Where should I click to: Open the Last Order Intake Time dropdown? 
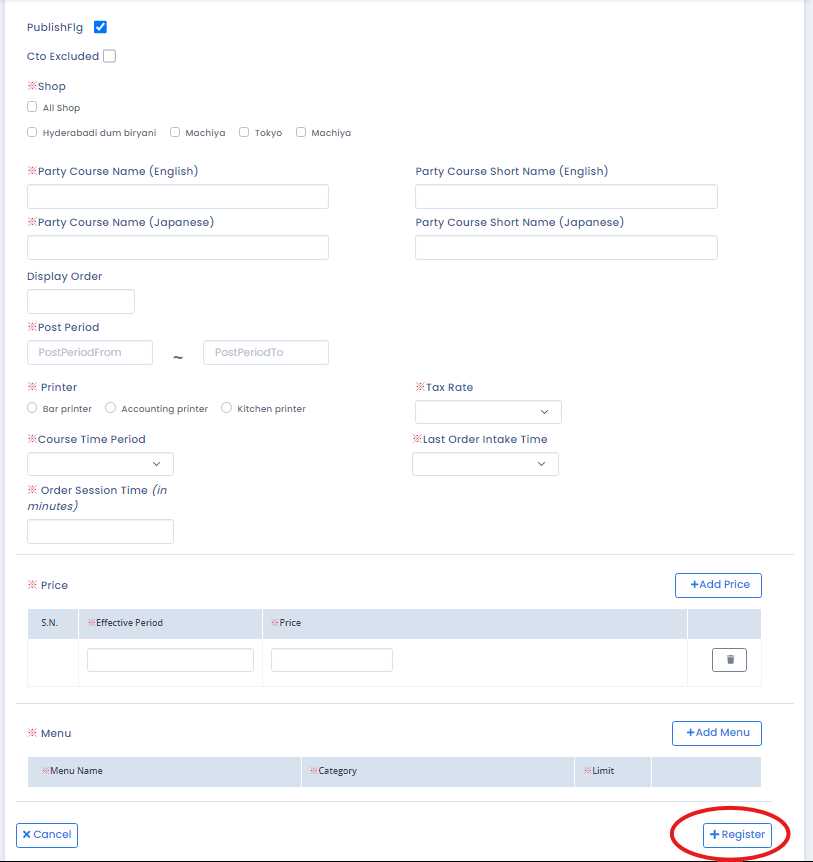click(x=485, y=464)
